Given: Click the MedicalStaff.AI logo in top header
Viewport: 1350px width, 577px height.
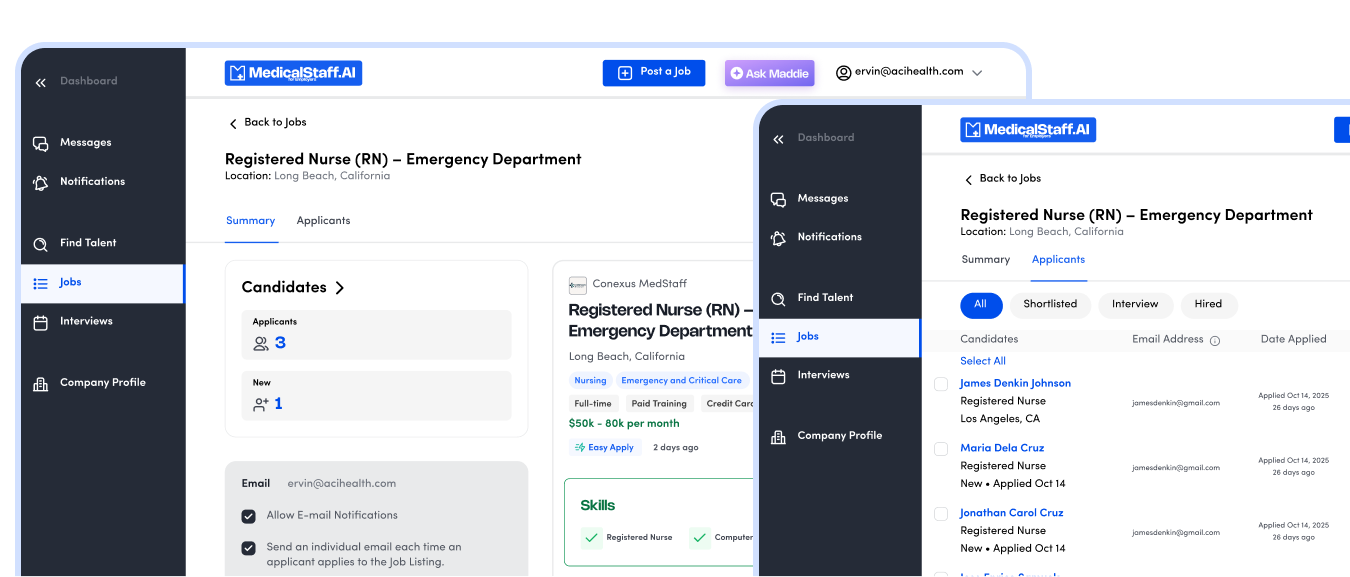Looking at the screenshot, I should [x=293, y=73].
